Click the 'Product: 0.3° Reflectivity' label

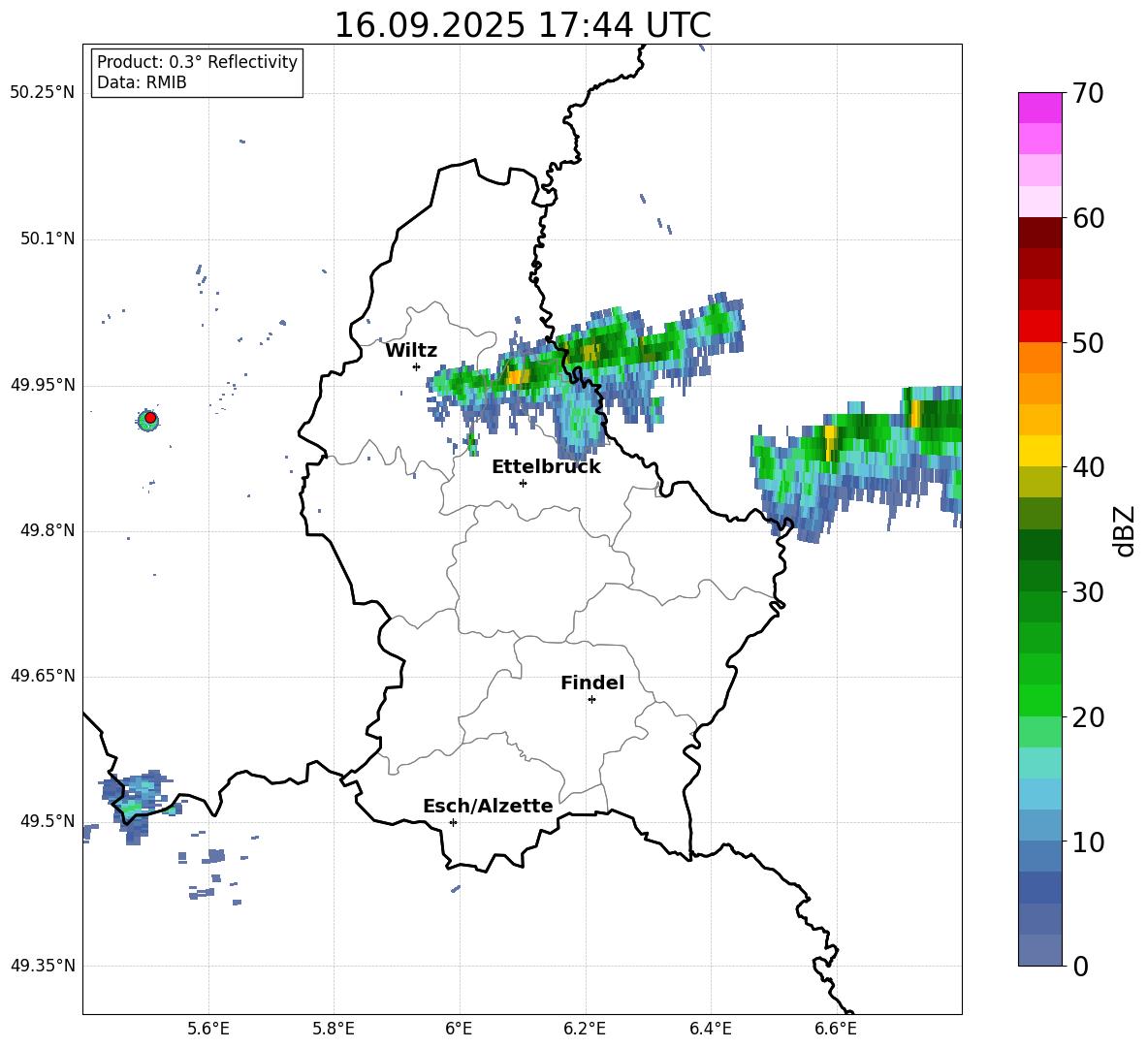pos(197,62)
